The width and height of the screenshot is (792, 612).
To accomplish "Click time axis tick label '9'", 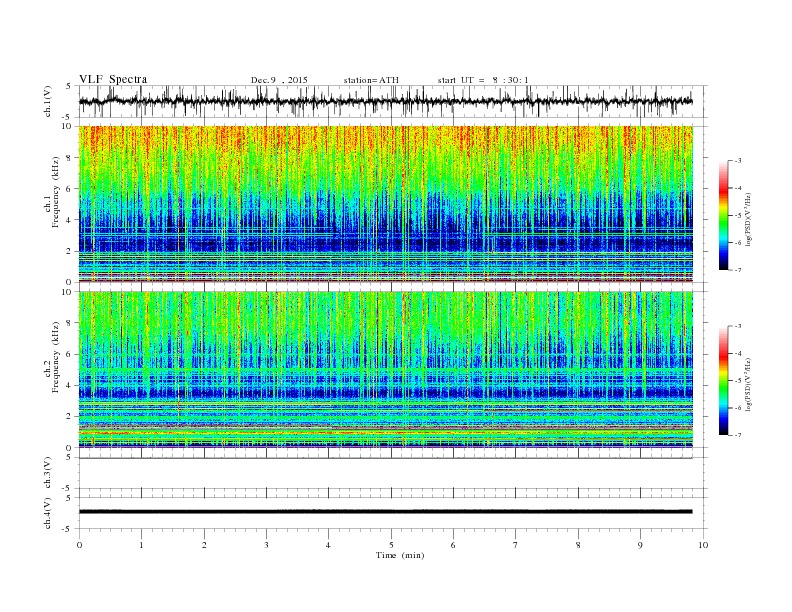I will 640,545.
